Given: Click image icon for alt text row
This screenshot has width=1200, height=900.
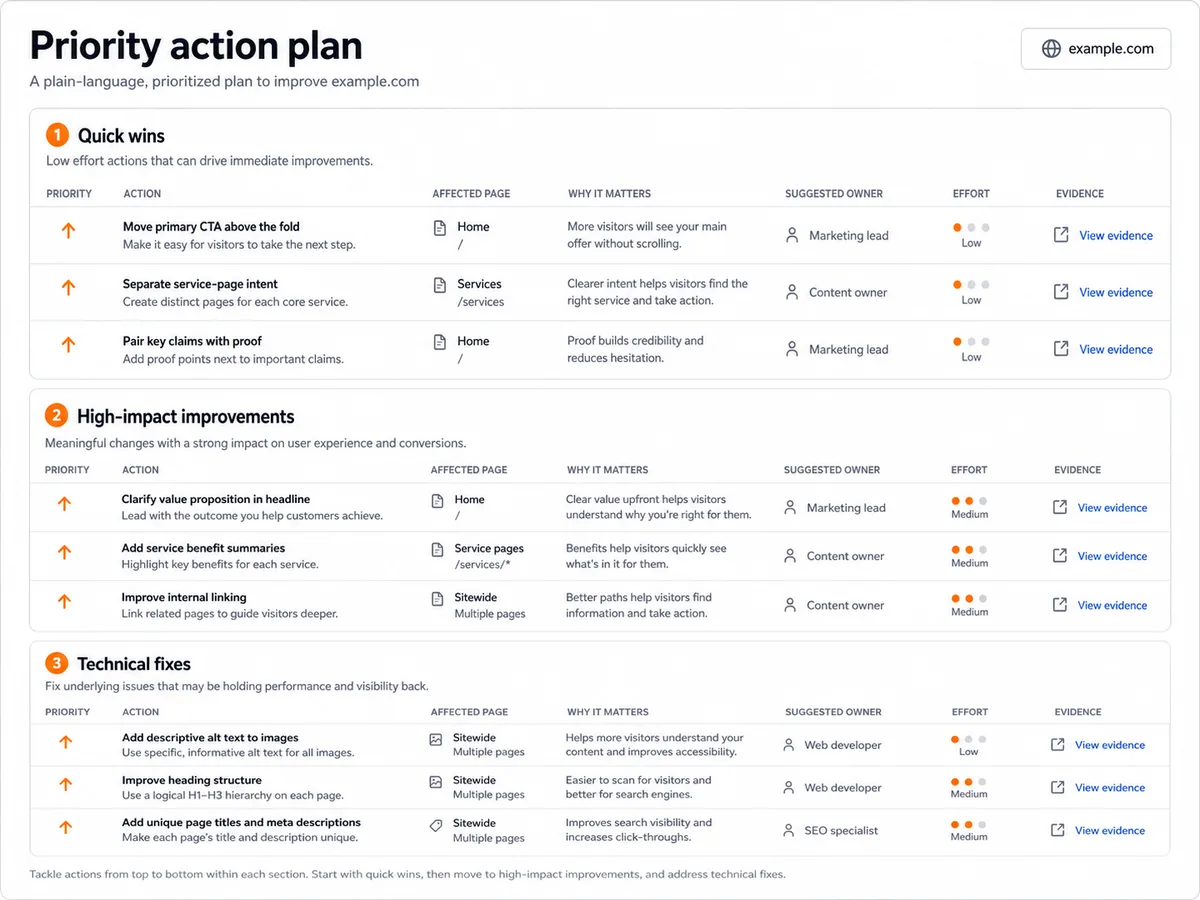Looking at the screenshot, I should [436, 740].
